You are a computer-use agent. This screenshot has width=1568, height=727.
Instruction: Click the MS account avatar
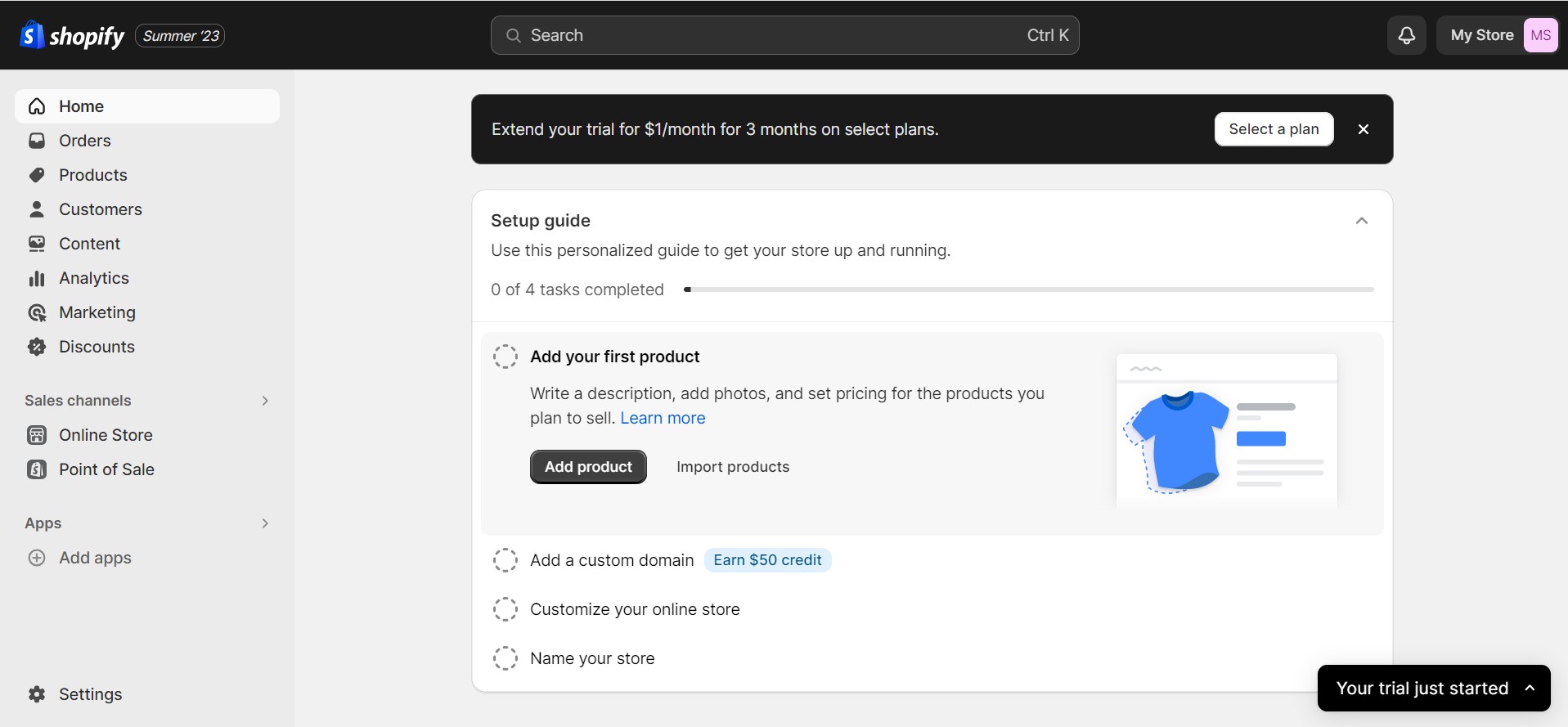(1541, 35)
